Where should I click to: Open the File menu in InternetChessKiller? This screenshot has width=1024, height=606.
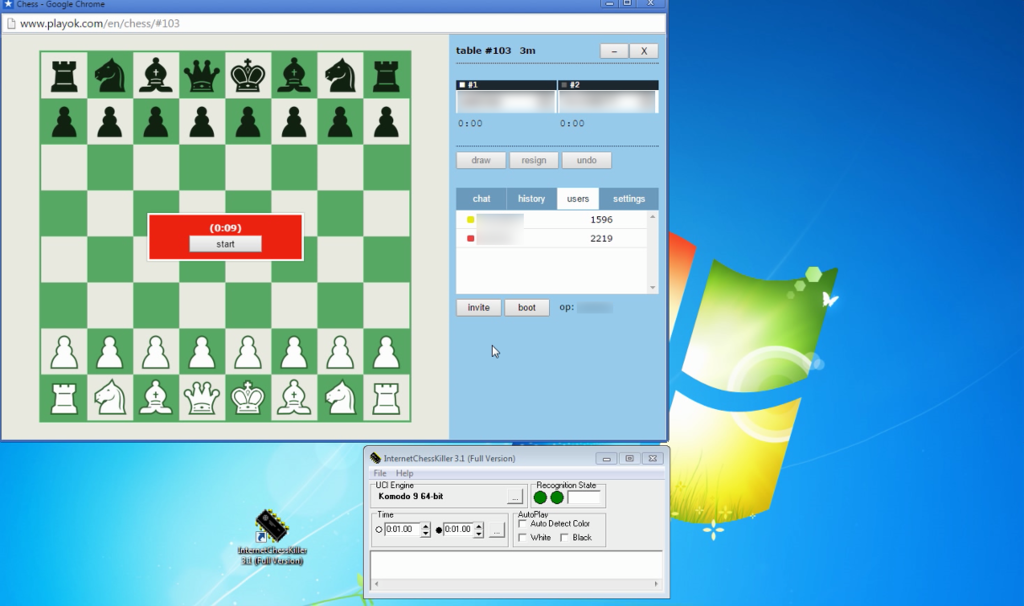379,473
